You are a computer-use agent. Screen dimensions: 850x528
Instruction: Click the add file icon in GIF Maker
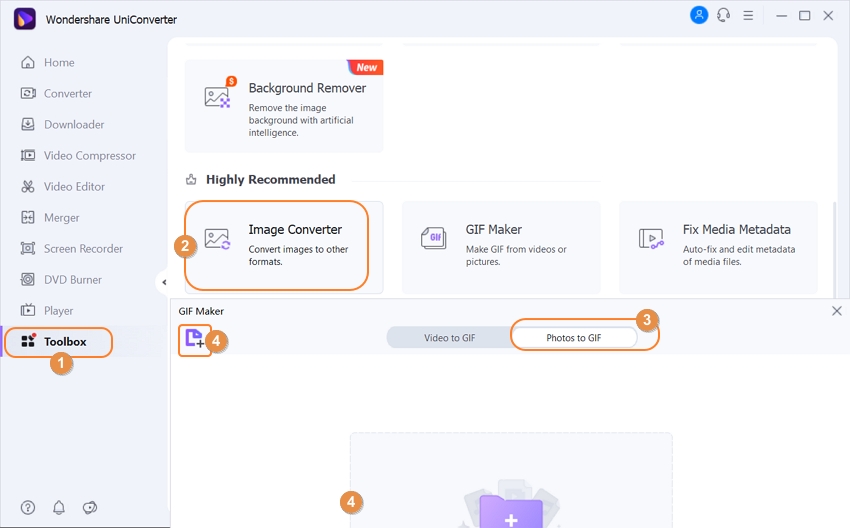(x=194, y=338)
